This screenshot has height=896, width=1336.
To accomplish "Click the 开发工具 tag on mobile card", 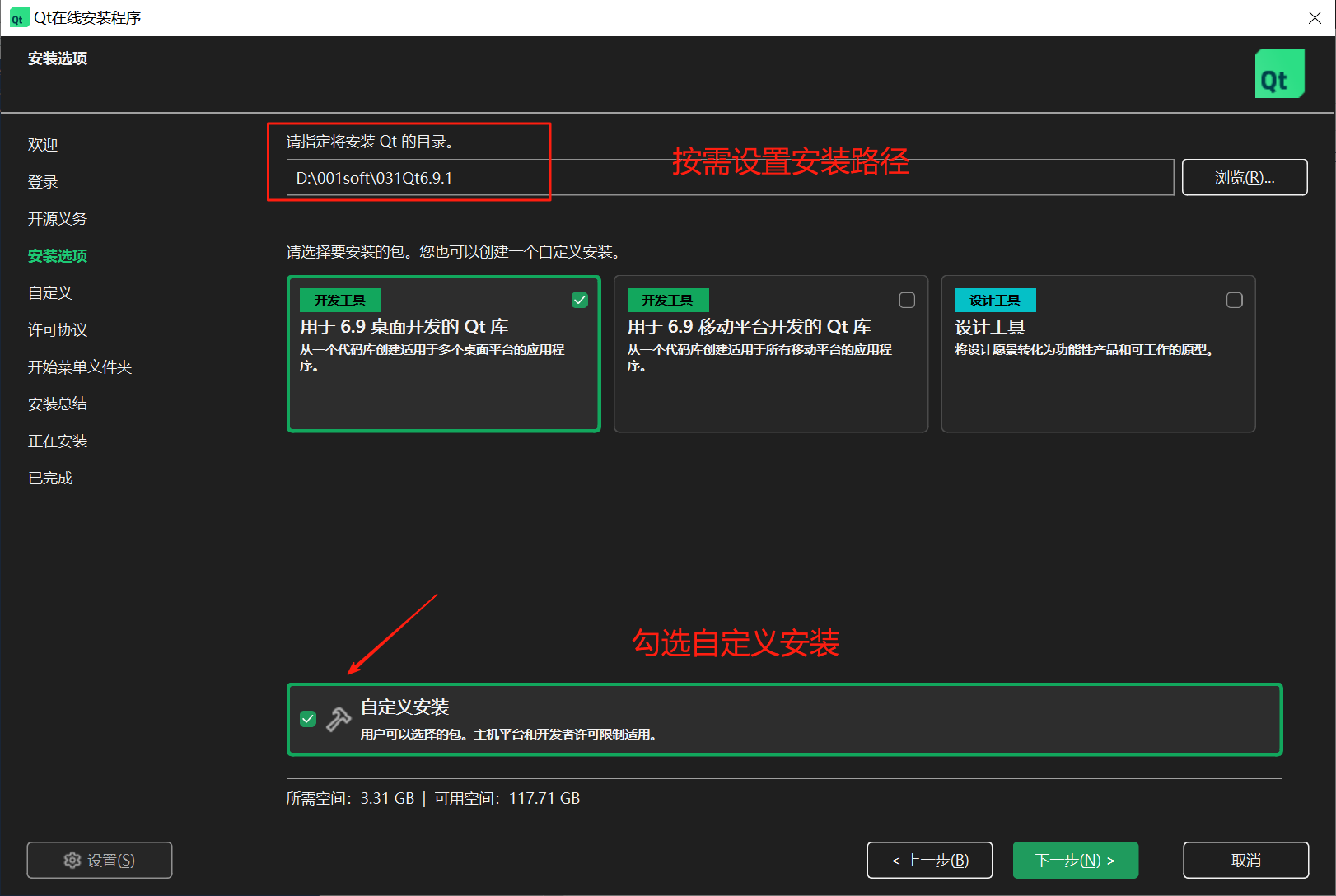I will point(668,301).
